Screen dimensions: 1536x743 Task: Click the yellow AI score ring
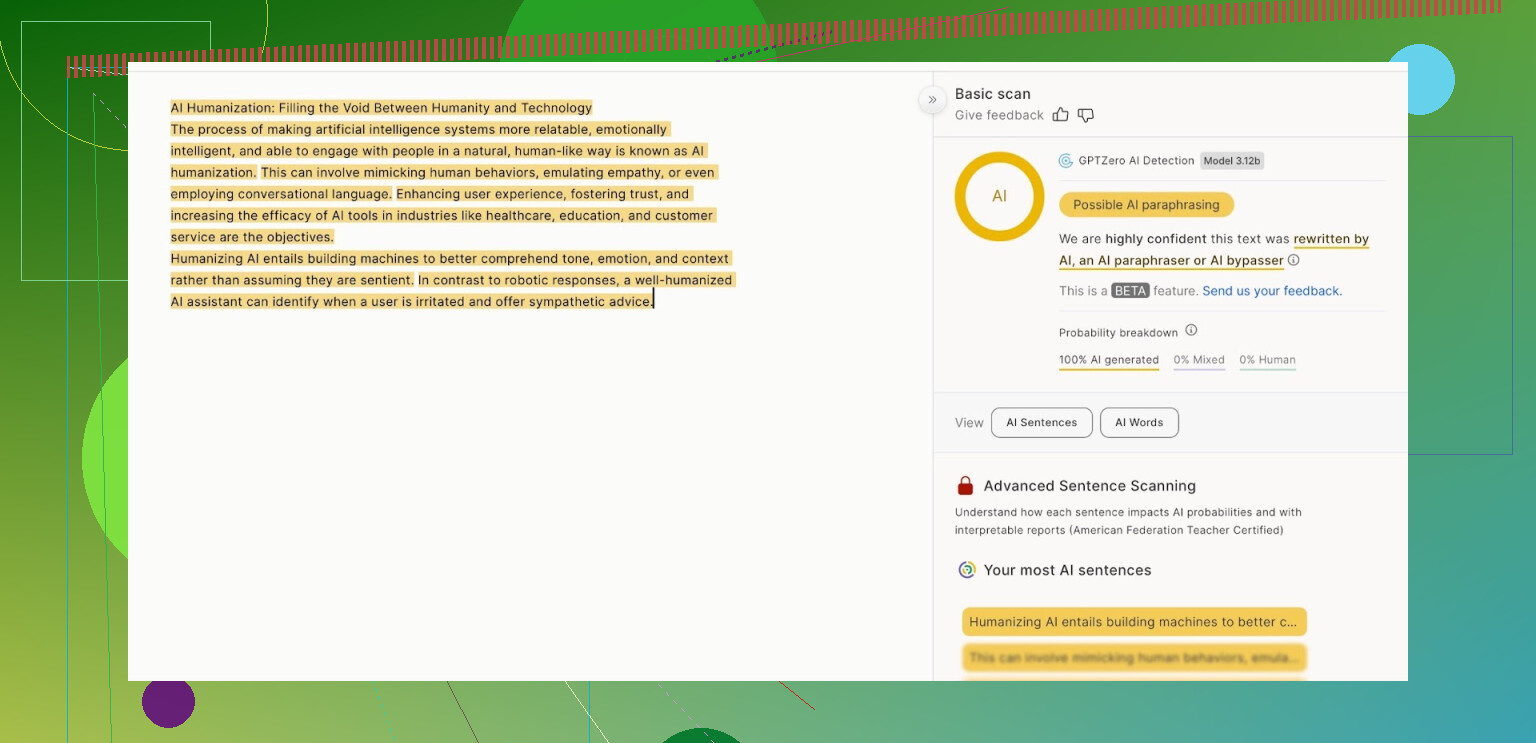[x=999, y=196]
